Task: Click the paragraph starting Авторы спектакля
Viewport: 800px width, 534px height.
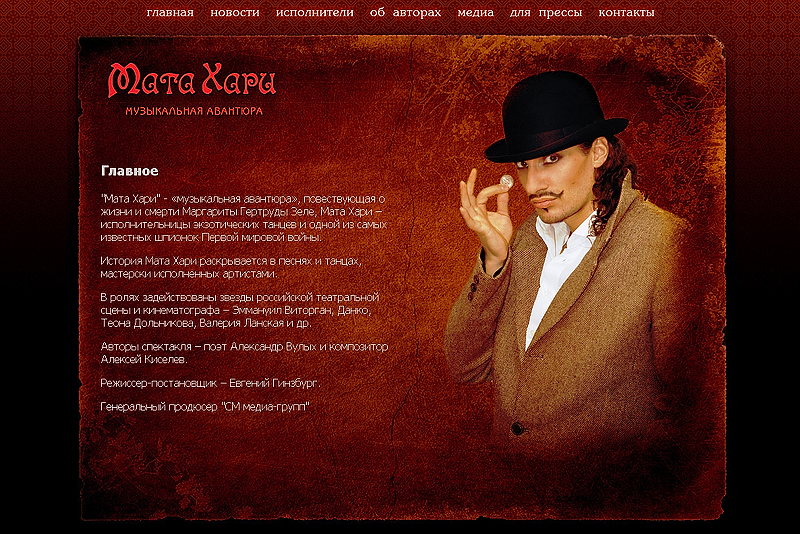Action: [x=244, y=352]
